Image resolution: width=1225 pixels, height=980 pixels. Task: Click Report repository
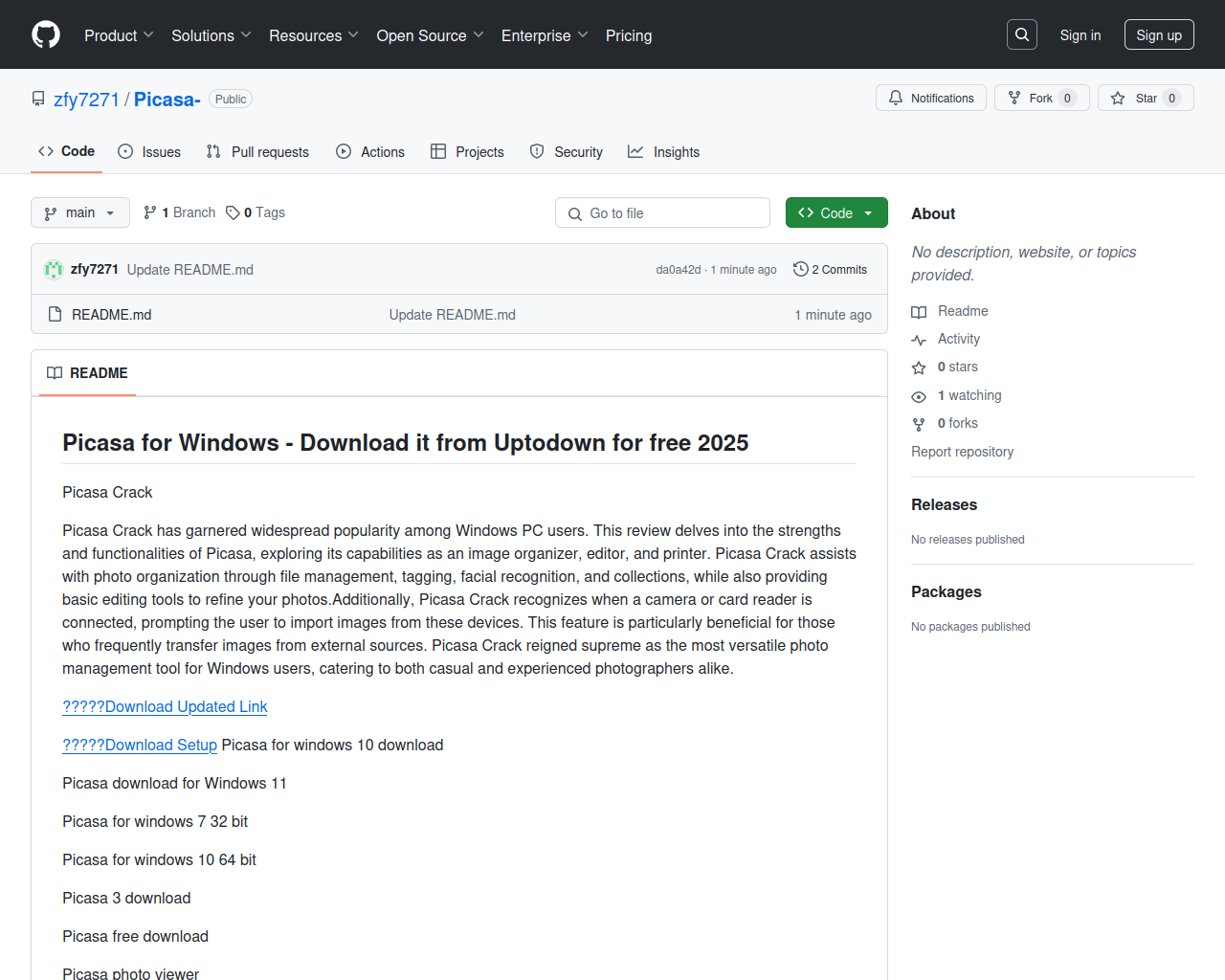962,452
